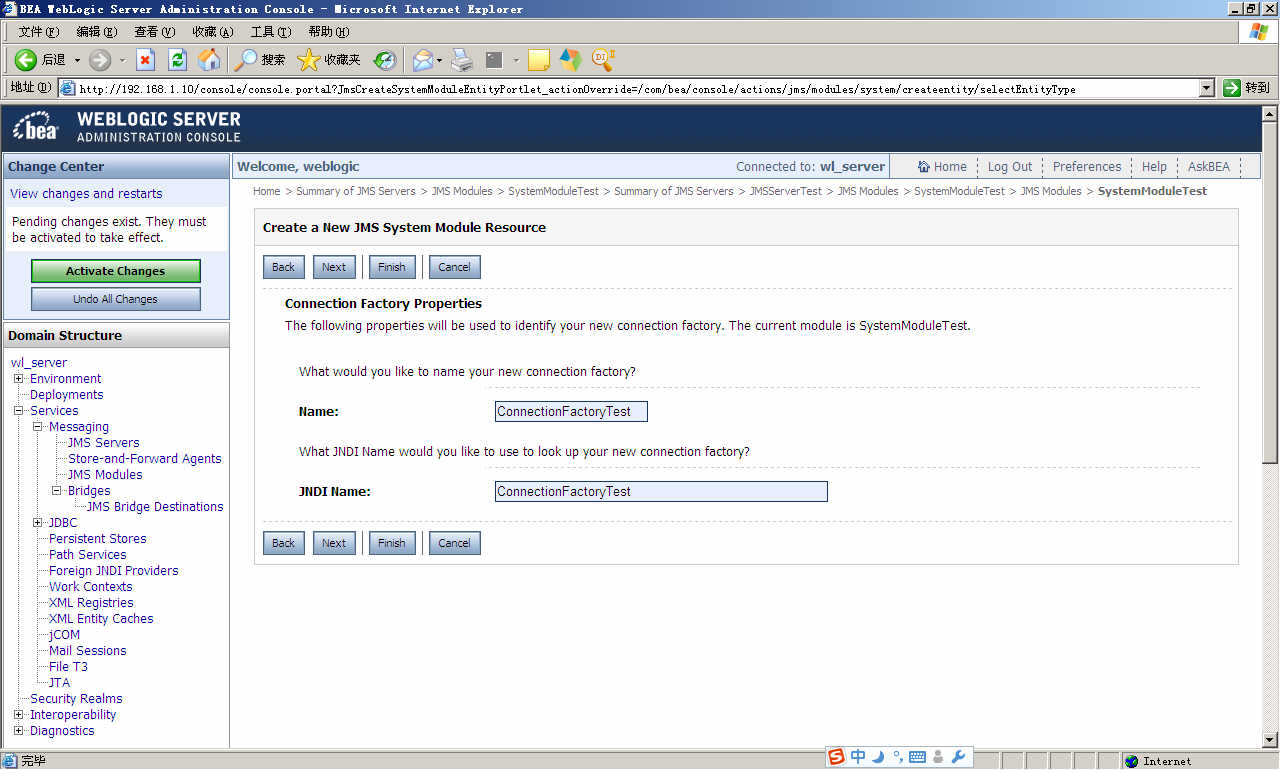The height and width of the screenshot is (770, 1280).
Task: Click the yellow note icon in toolbar
Action: tap(539, 60)
